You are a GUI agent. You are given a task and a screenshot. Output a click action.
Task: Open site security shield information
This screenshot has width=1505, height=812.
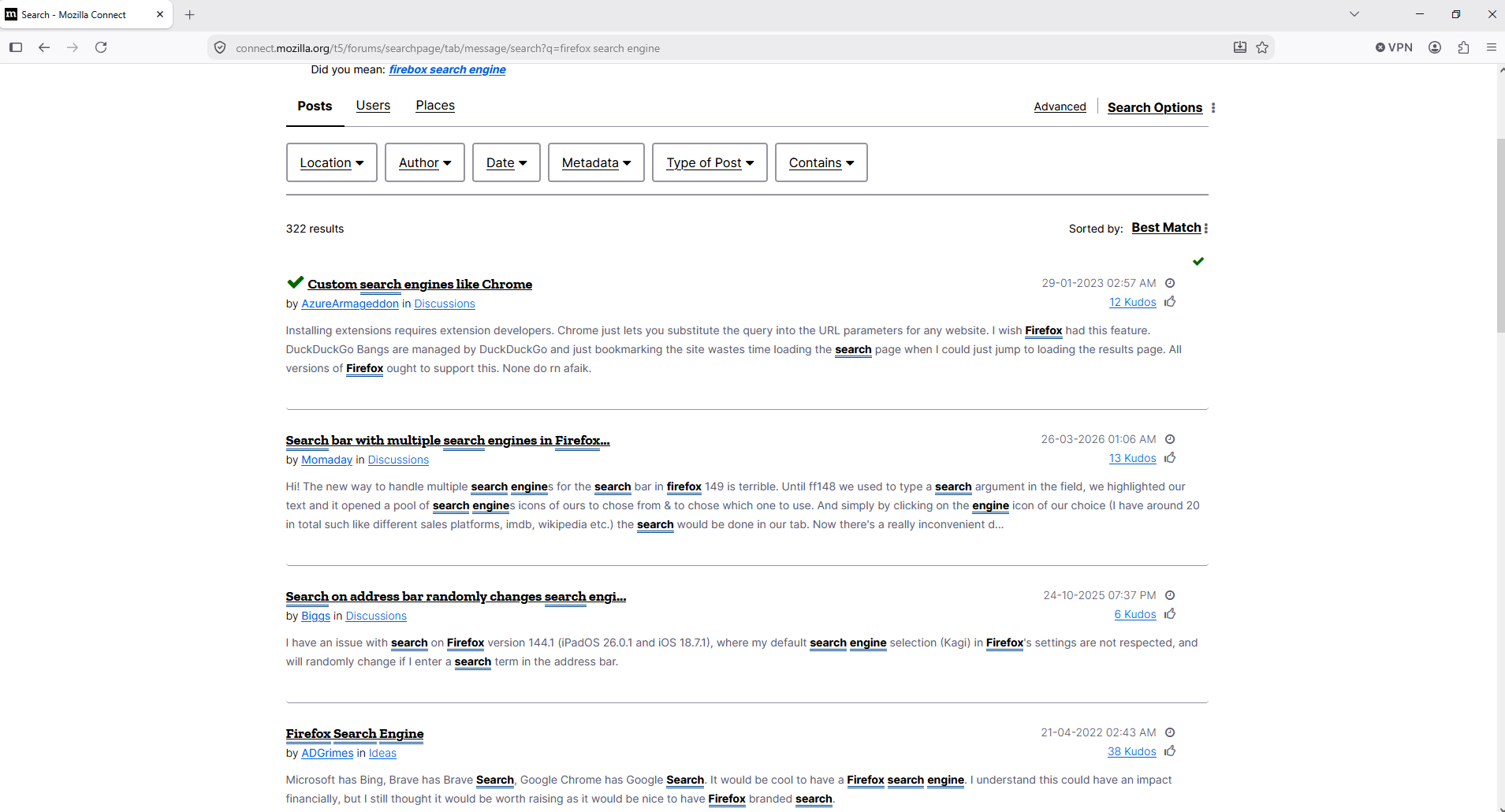click(x=220, y=47)
